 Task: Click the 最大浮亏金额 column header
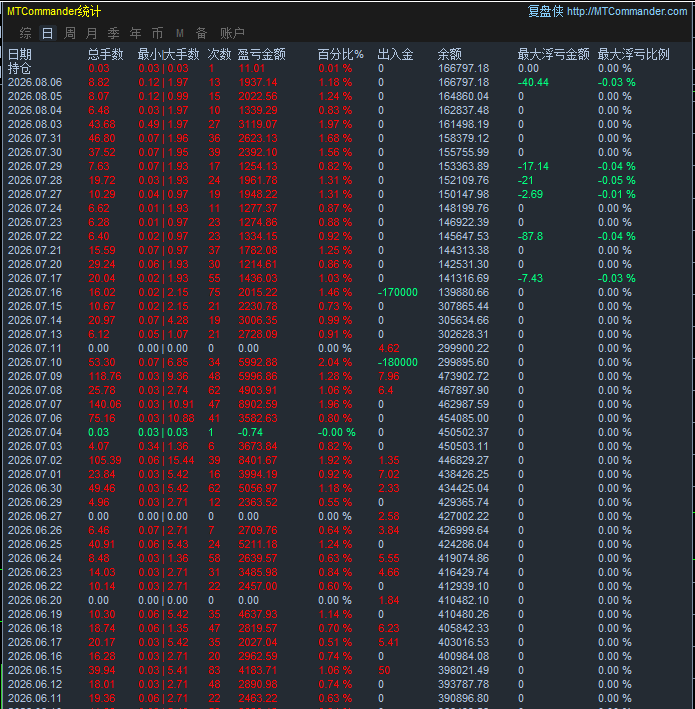(553, 55)
